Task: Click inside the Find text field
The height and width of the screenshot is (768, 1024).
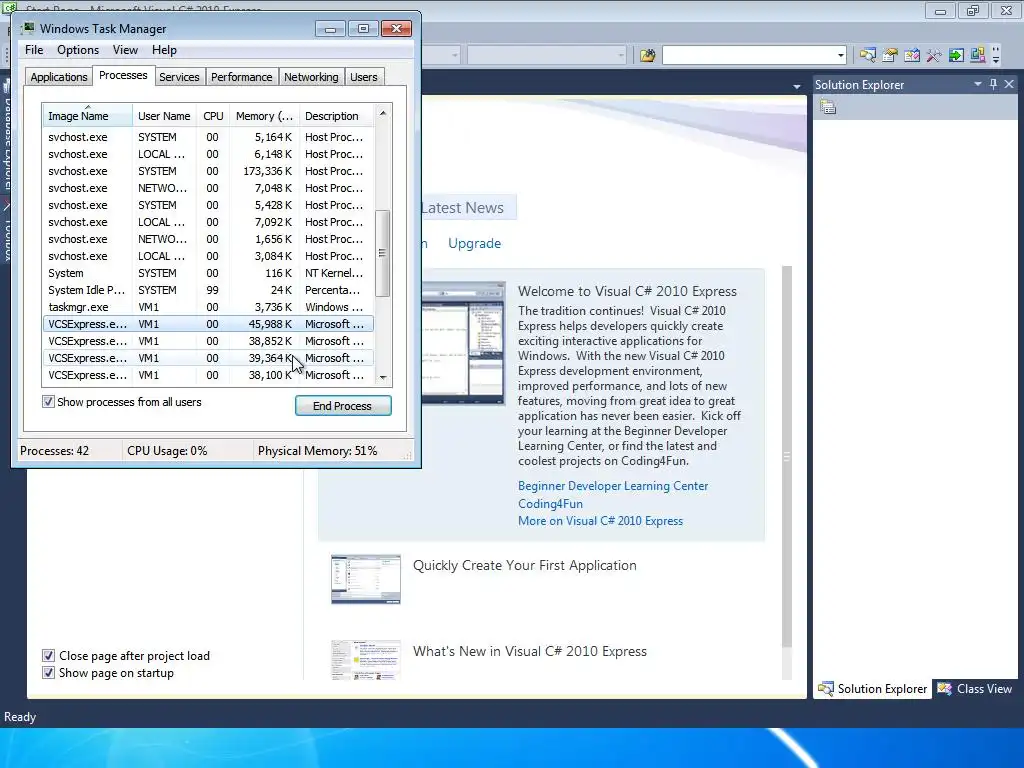Action: point(748,56)
